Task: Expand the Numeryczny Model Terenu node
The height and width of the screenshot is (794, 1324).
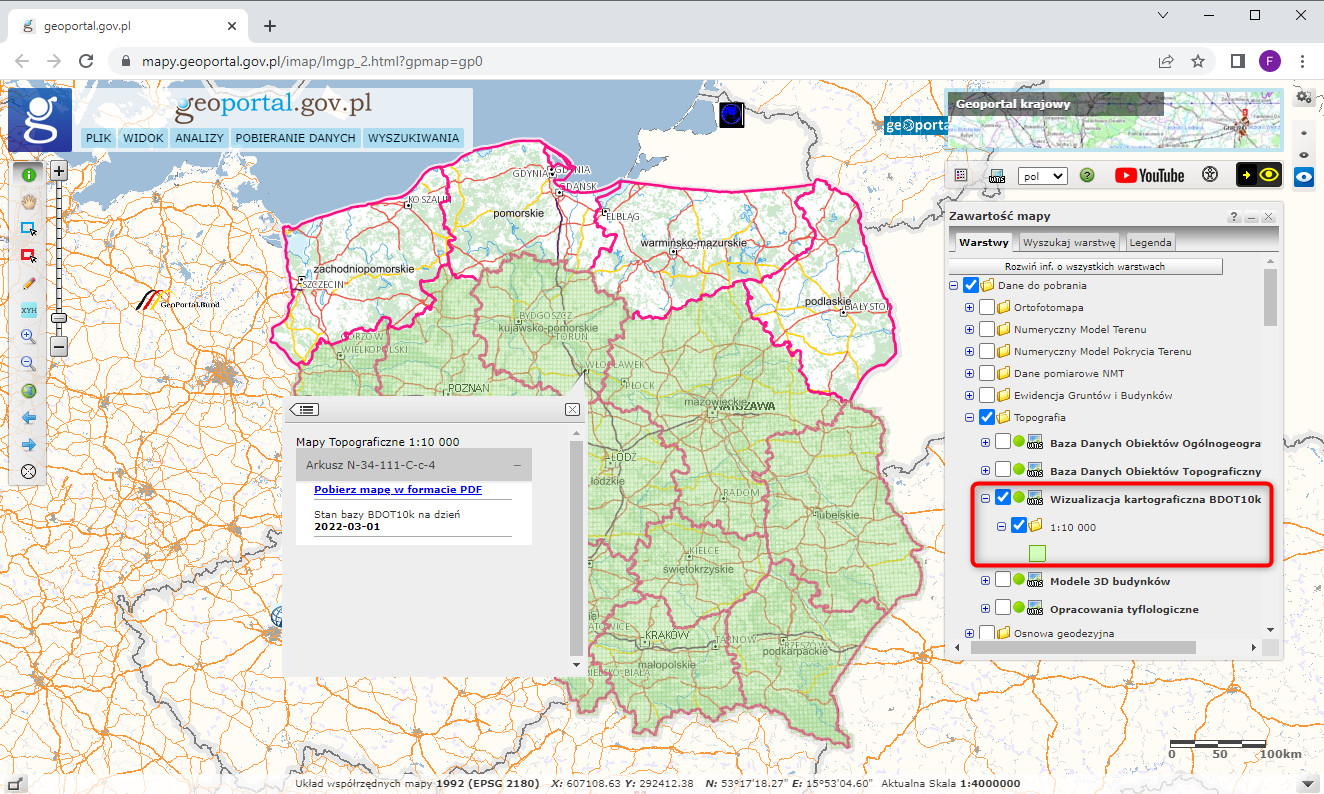Action: point(969,329)
